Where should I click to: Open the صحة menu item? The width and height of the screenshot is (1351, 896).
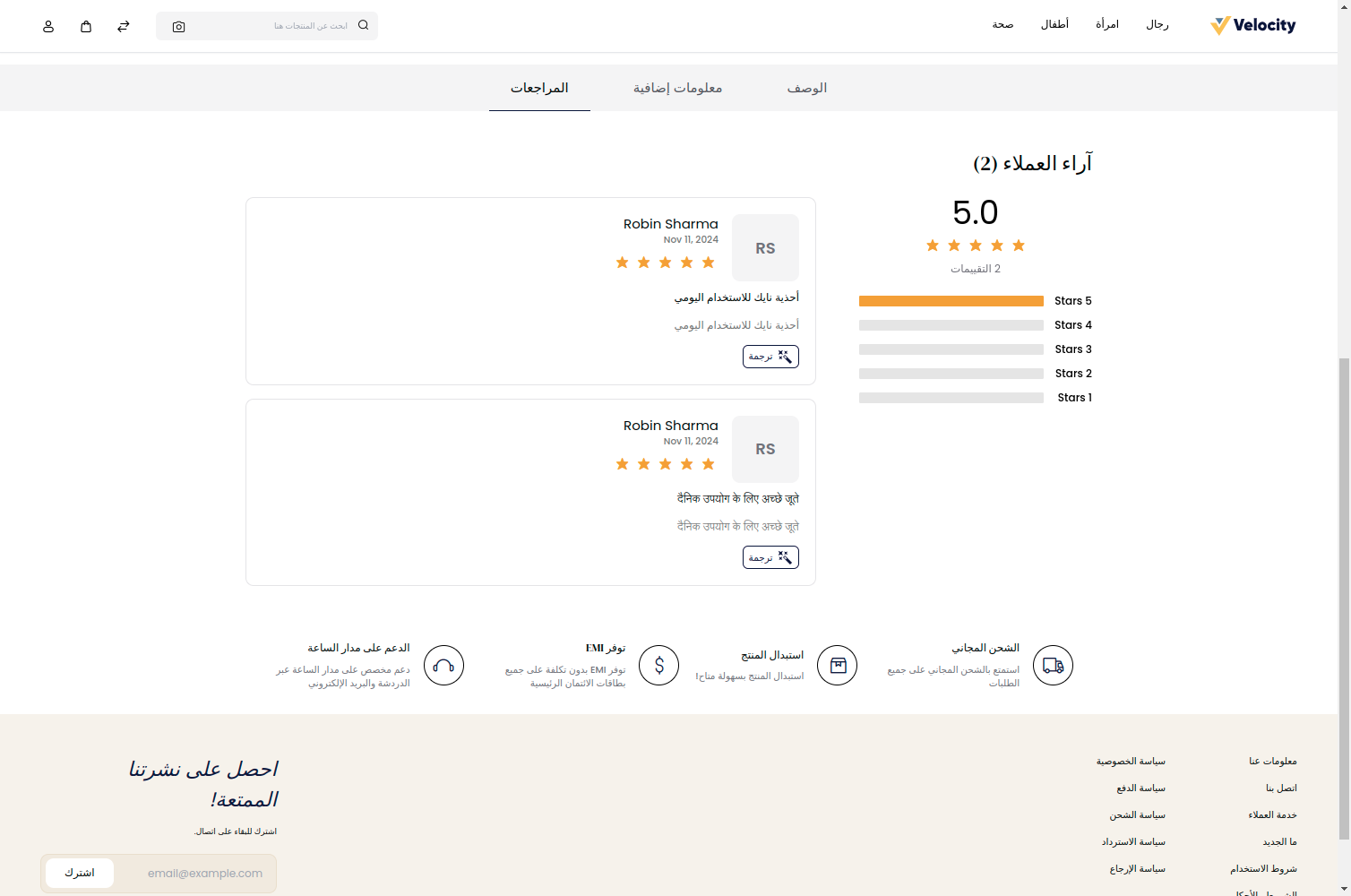[x=1002, y=24]
